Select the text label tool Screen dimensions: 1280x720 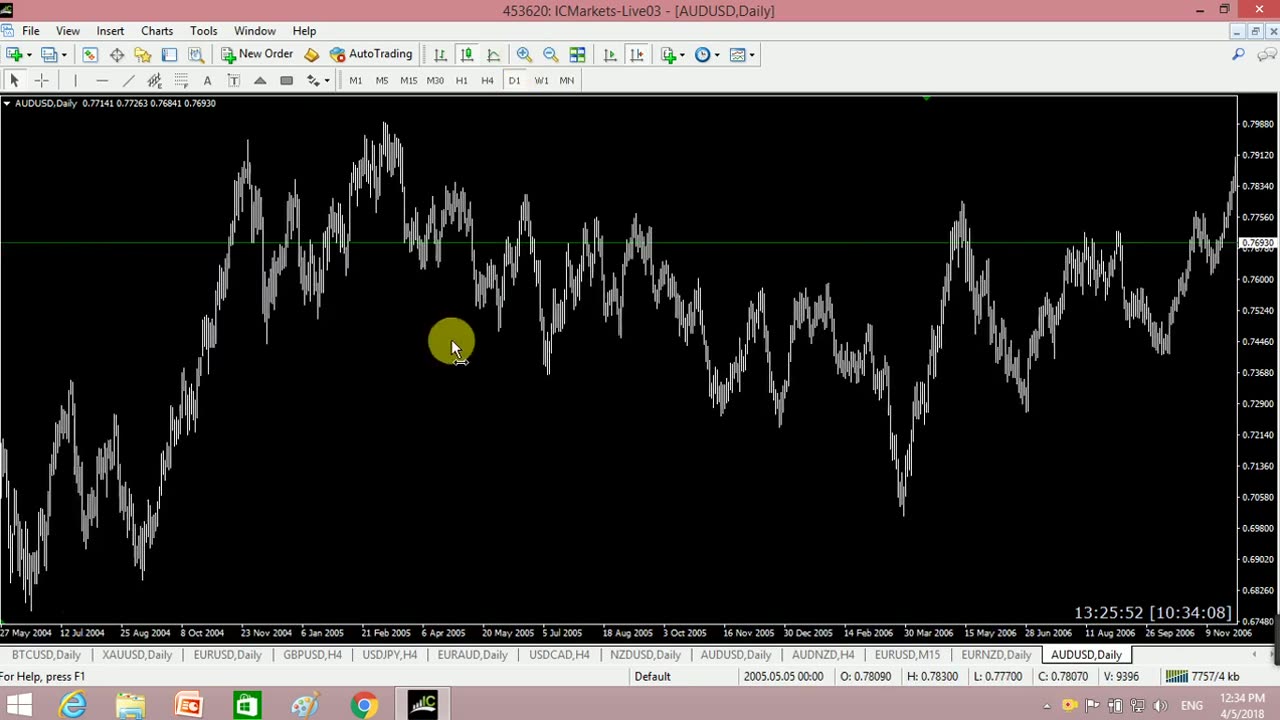pyautogui.click(x=234, y=81)
